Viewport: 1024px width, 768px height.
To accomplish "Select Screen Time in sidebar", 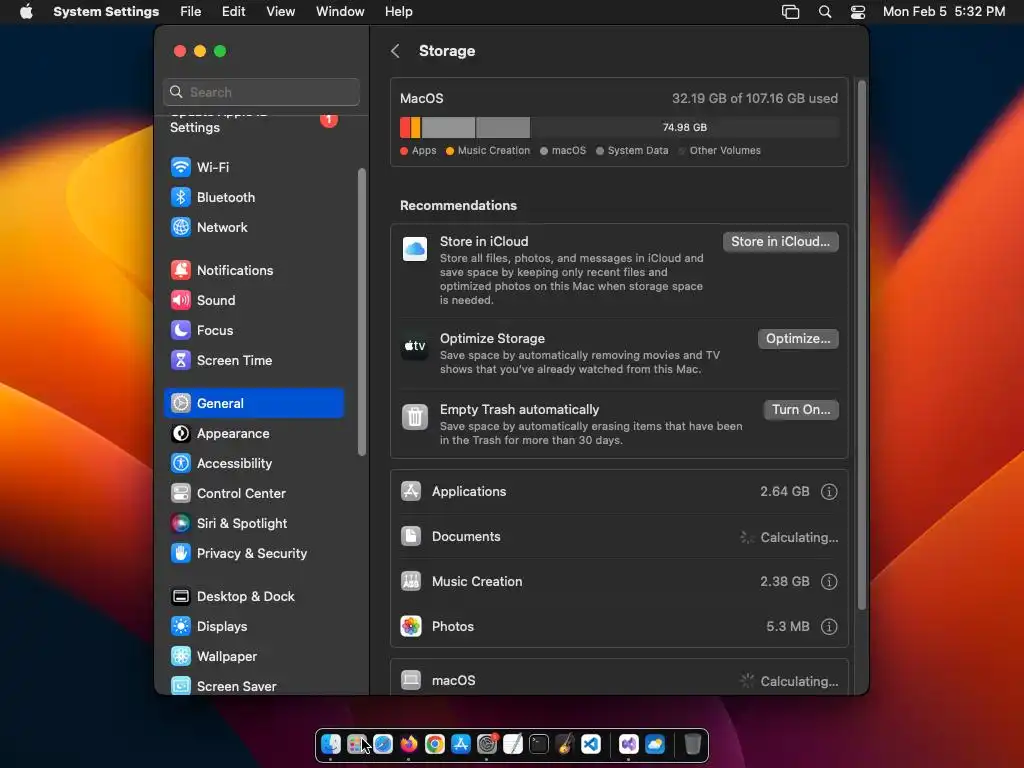I will [x=254, y=360].
